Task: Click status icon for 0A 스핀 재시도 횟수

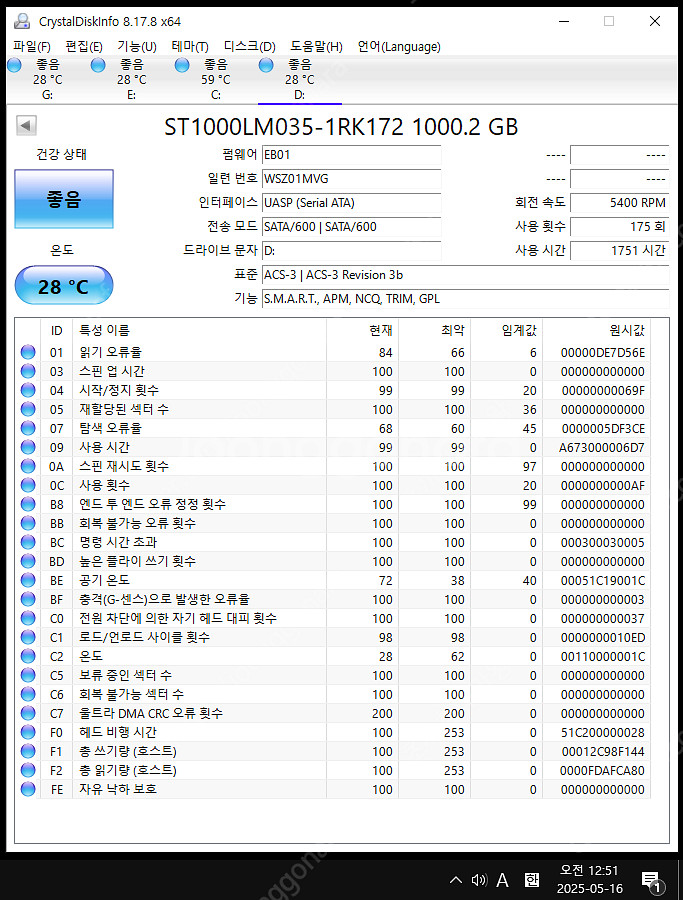Action: [x=28, y=466]
